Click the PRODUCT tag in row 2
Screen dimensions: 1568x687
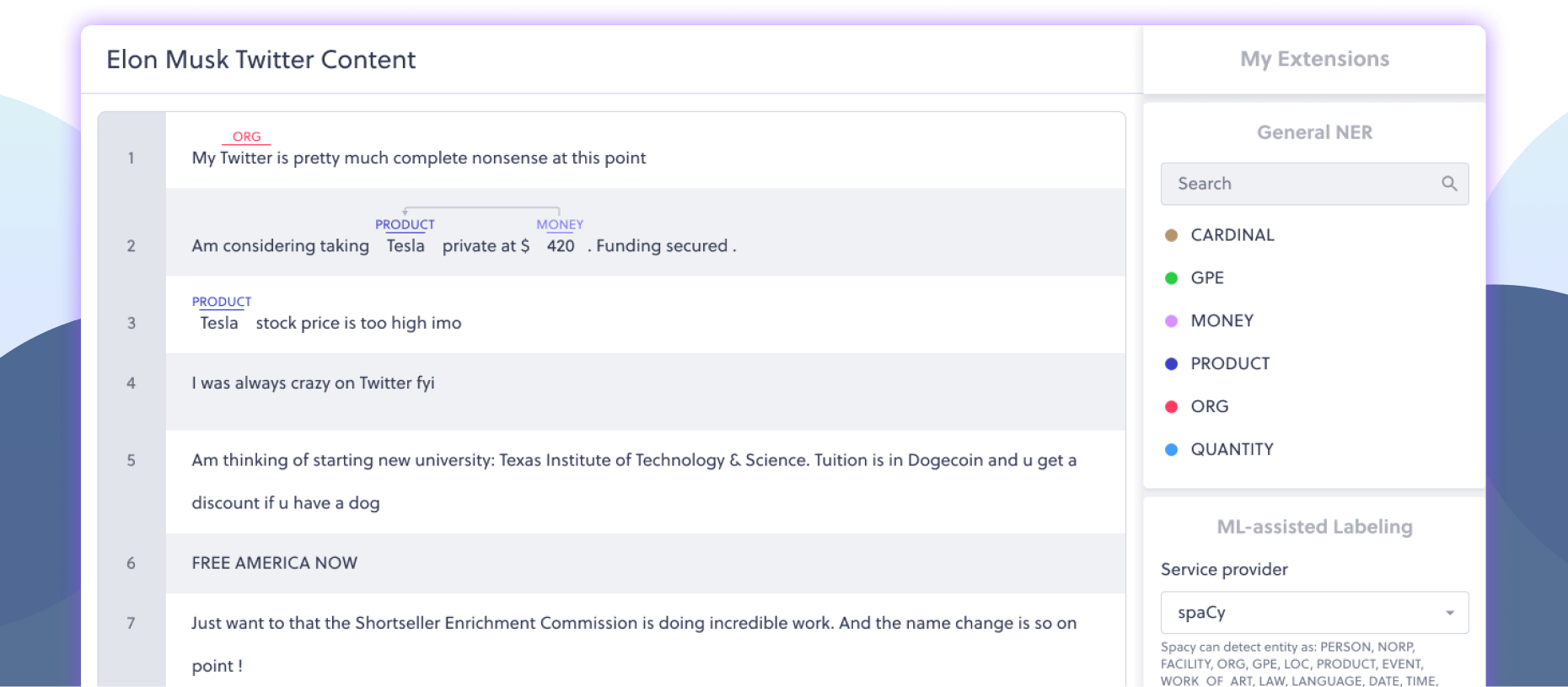click(405, 224)
